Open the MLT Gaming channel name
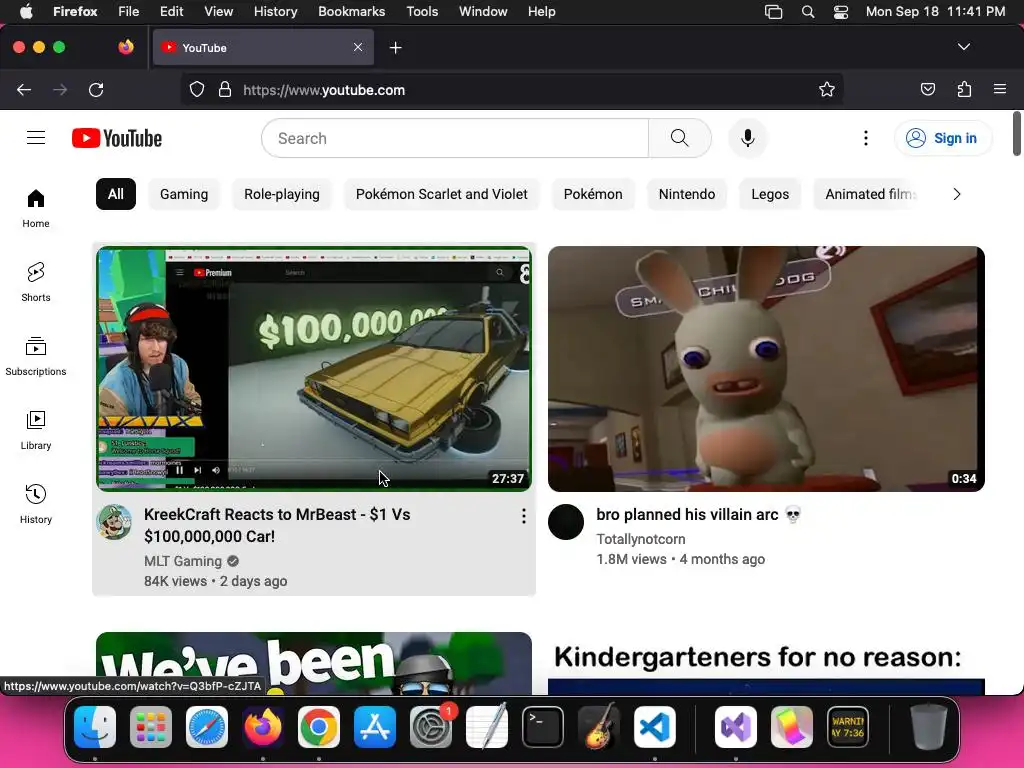Viewport: 1024px width, 768px height. [x=183, y=561]
